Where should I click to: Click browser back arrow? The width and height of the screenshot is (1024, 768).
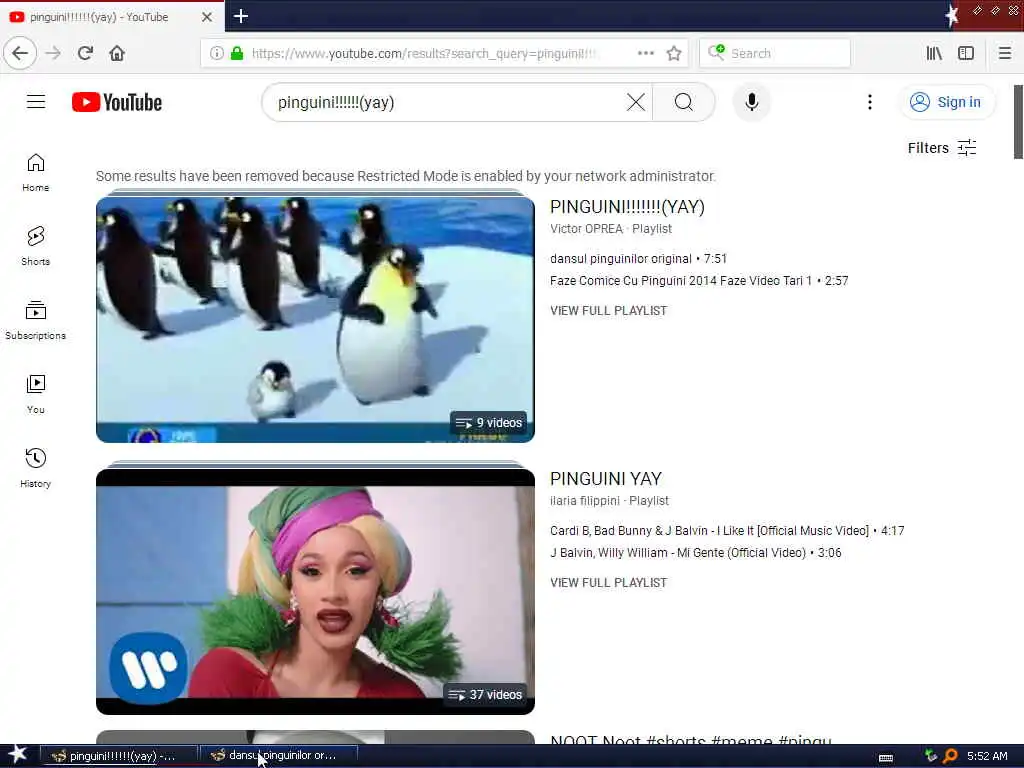coord(20,53)
